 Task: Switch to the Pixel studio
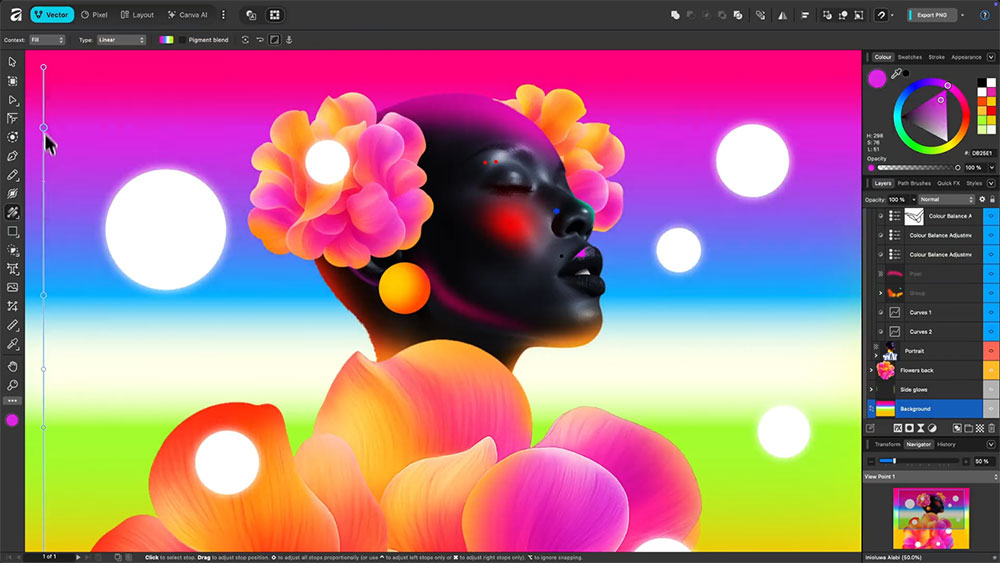94,15
